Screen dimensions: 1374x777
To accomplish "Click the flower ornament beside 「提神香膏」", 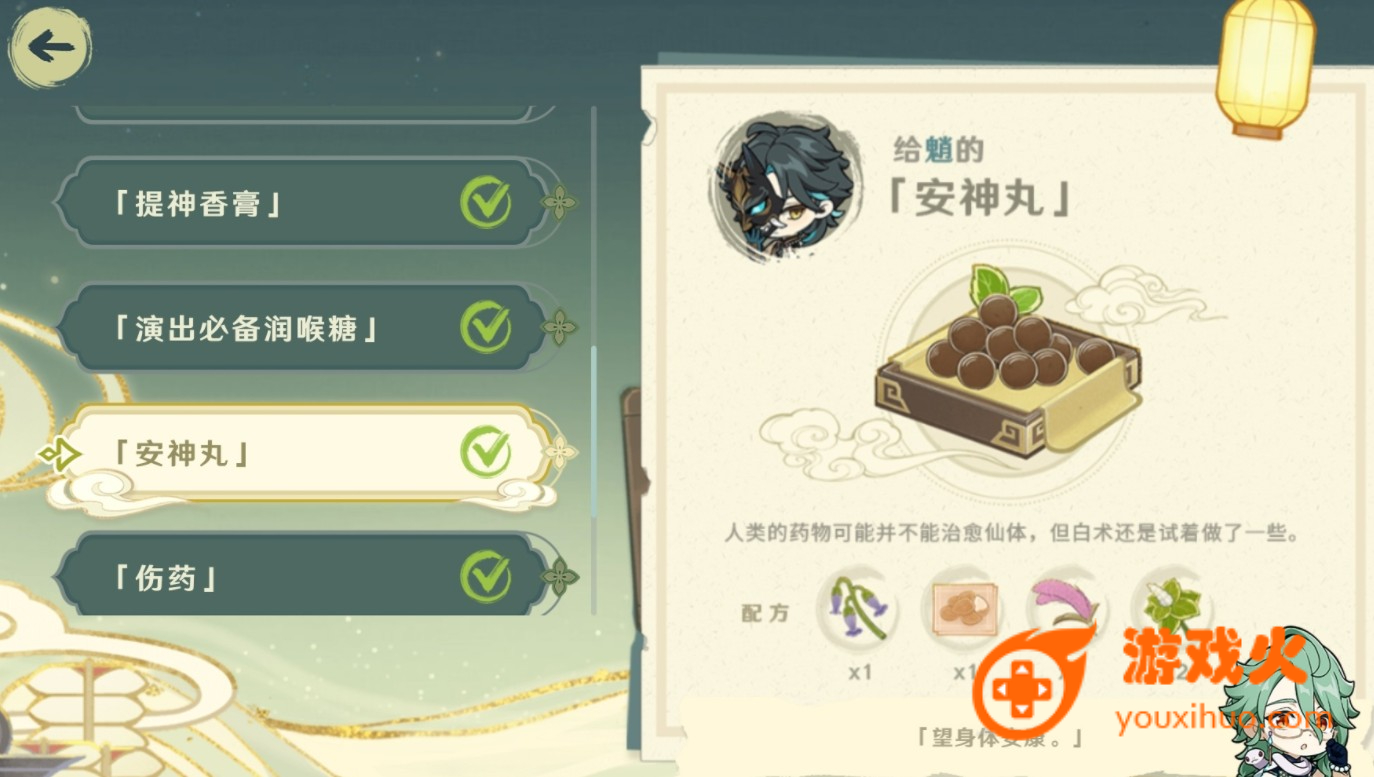I will coord(559,204).
